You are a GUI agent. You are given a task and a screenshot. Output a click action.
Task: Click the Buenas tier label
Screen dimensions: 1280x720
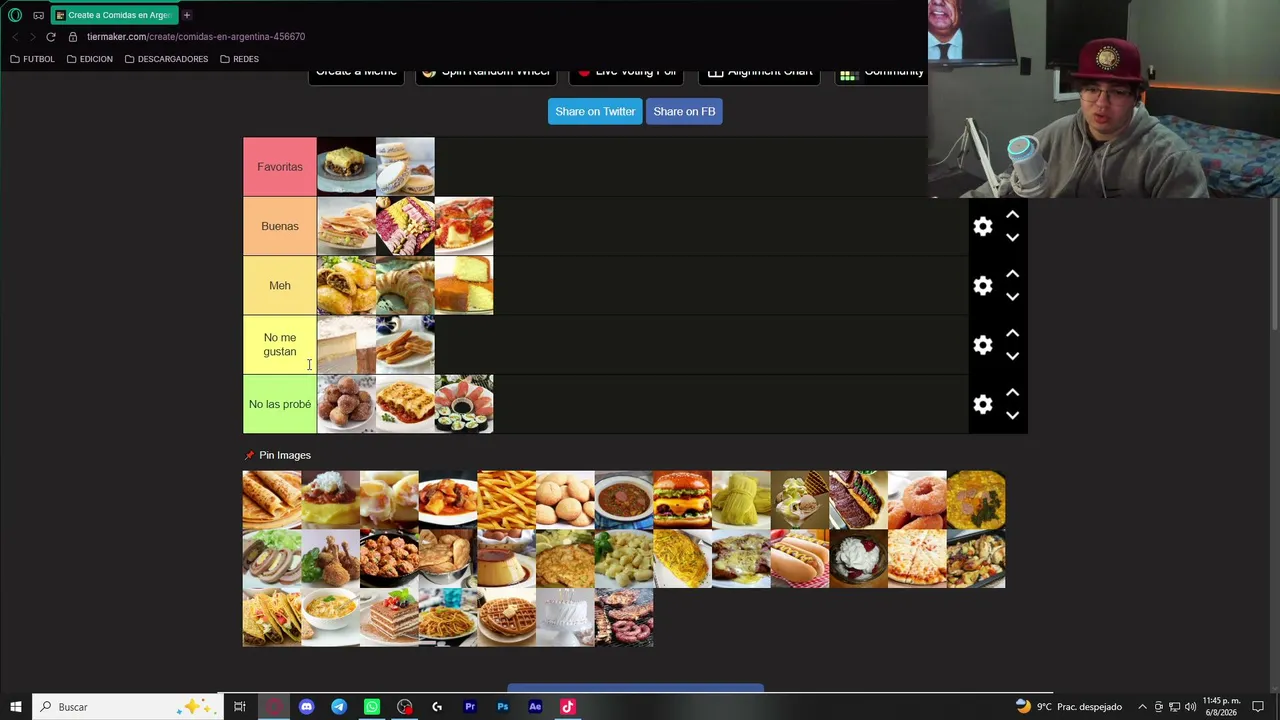click(x=280, y=226)
